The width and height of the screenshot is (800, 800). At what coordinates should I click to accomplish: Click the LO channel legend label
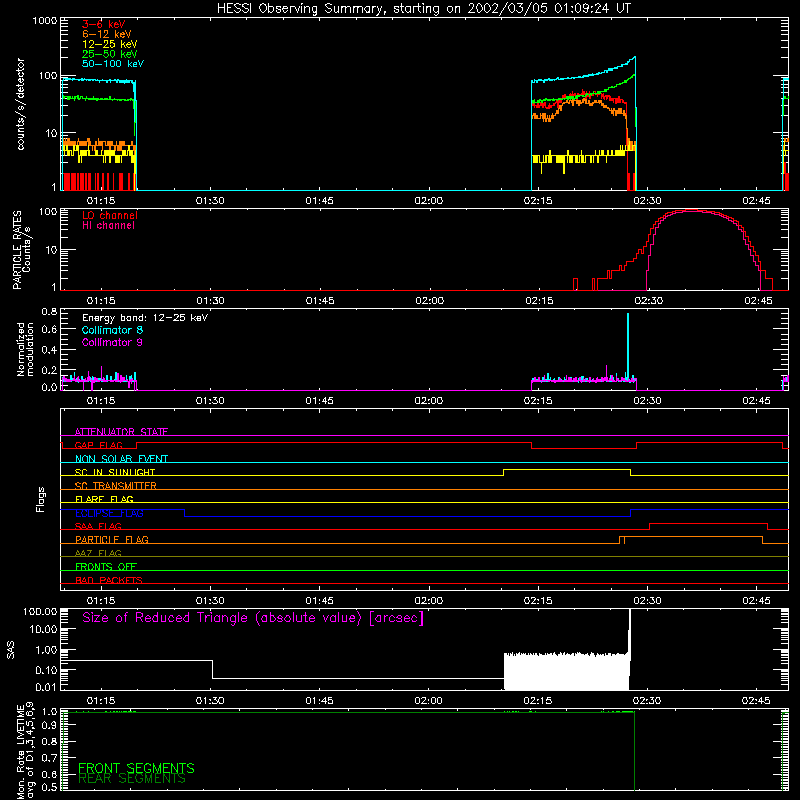coord(110,215)
